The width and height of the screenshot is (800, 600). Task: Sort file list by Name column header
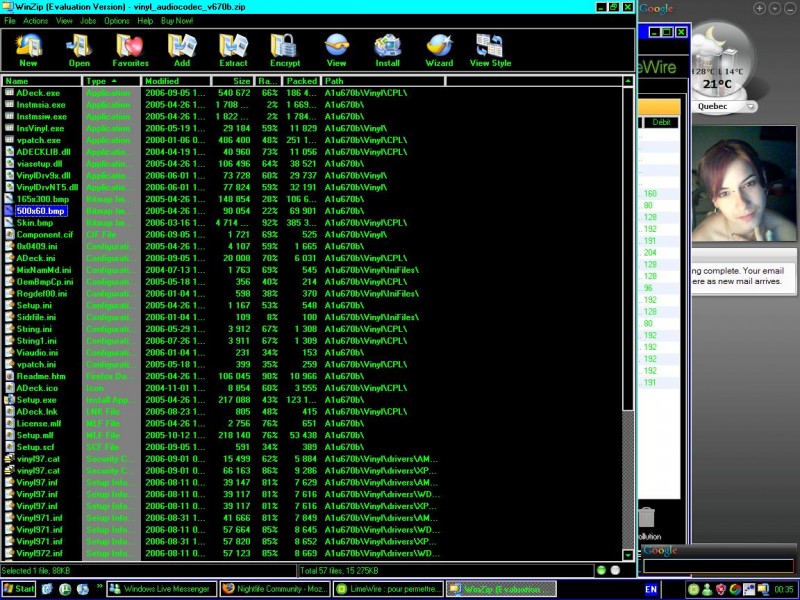click(x=41, y=81)
